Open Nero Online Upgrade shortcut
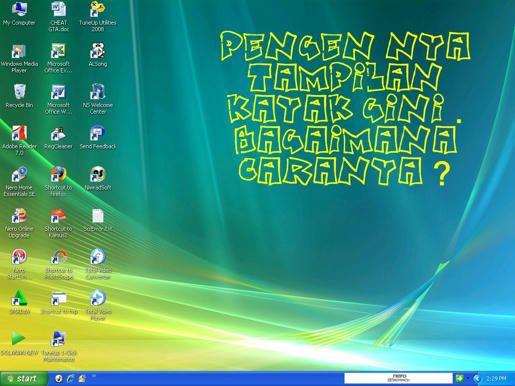Screen dimensions: 515x386 [19, 223]
